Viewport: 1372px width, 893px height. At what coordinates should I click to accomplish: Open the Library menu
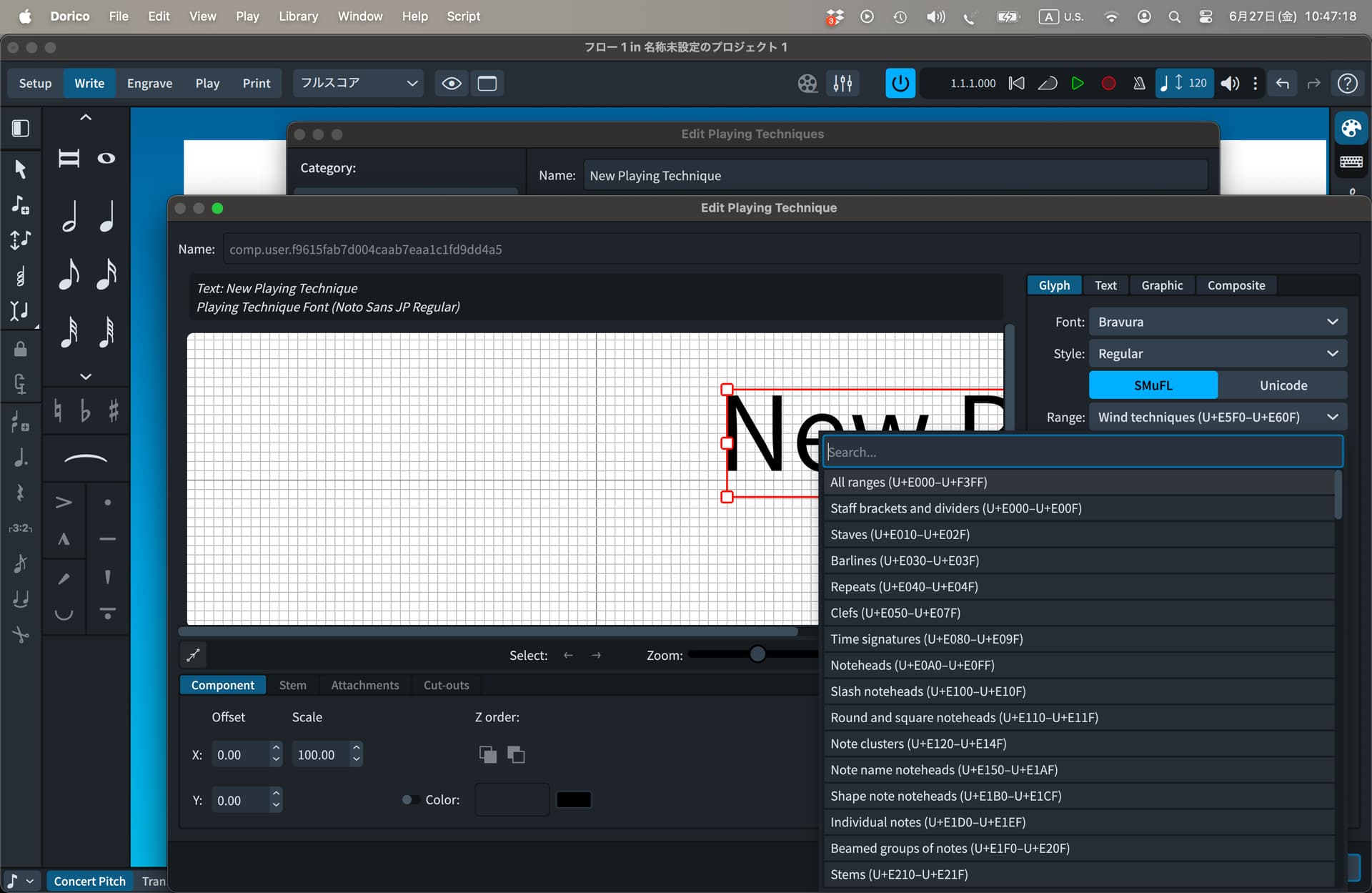click(x=298, y=16)
